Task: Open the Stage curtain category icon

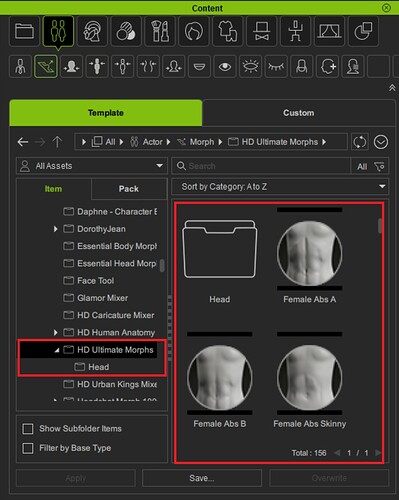Action: click(329, 31)
